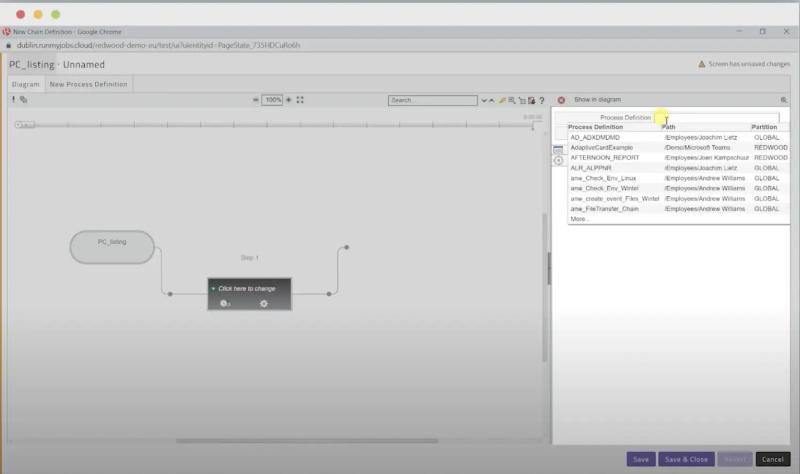Click the exclamation icon in diagram toolbar
Viewport: 800px width, 474px height.
pyautogui.click(x=13, y=100)
